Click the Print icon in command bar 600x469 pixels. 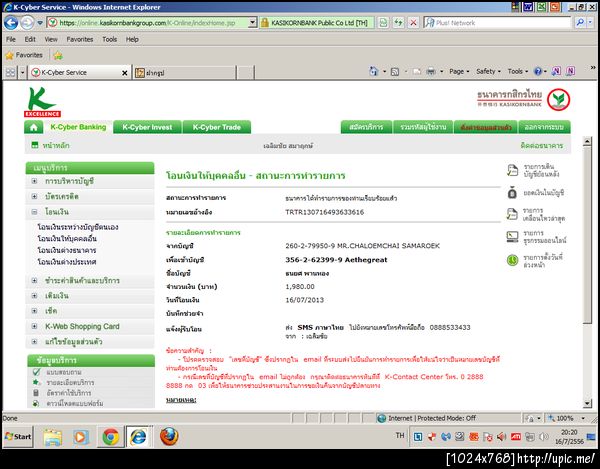pyautogui.click(x=431, y=72)
